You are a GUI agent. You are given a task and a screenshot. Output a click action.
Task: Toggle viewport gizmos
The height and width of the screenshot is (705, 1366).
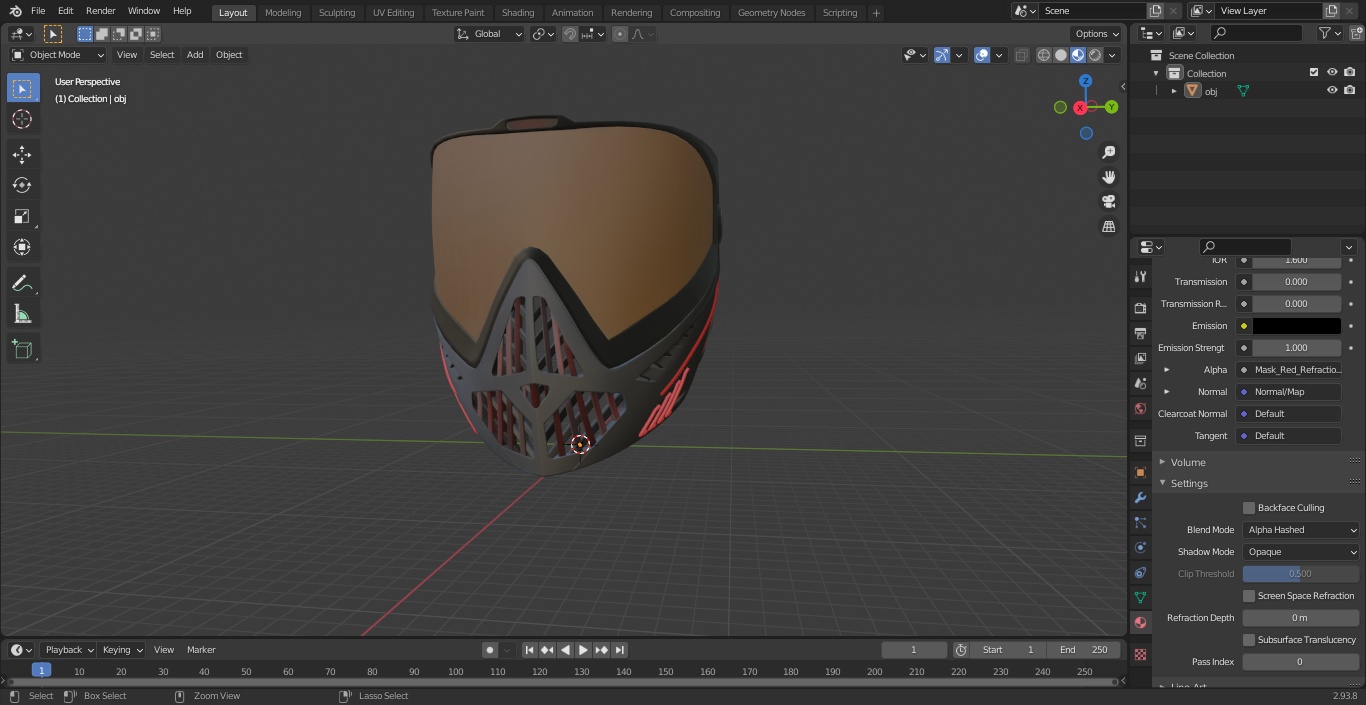coord(942,55)
